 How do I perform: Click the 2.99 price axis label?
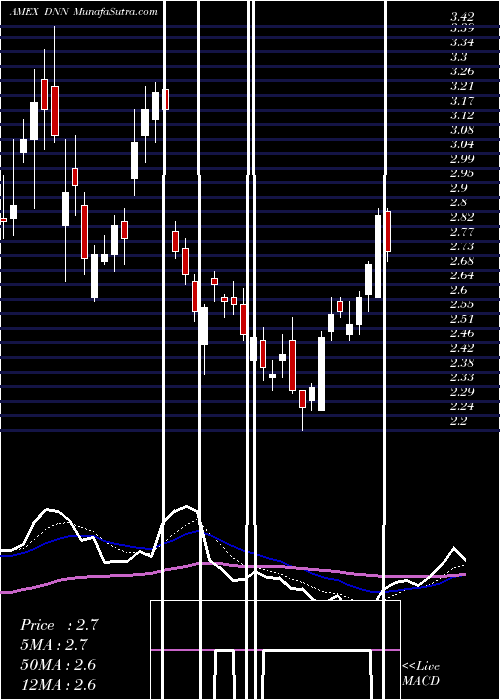tap(462, 159)
